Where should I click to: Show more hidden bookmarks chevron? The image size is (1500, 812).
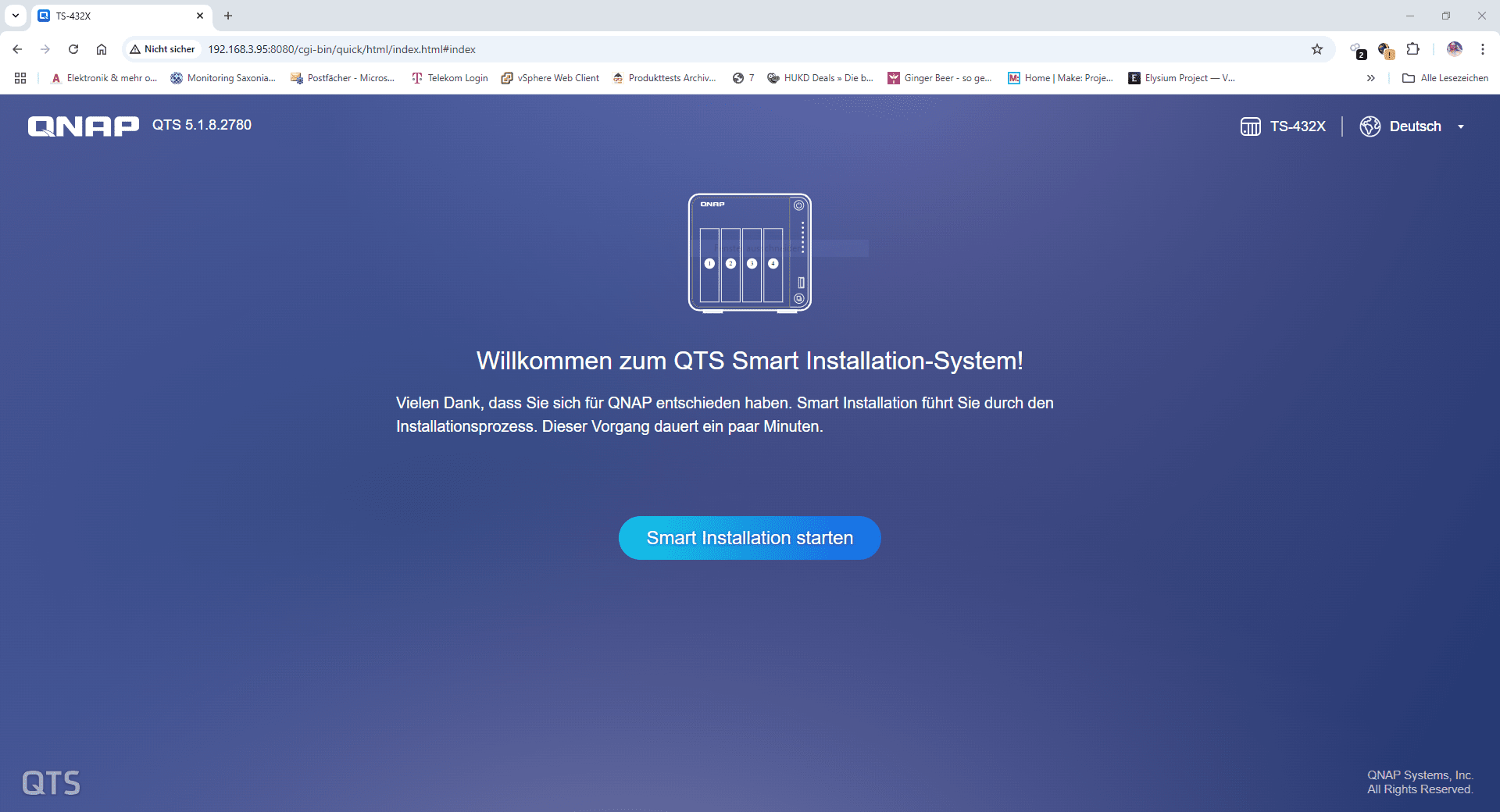[1370, 78]
